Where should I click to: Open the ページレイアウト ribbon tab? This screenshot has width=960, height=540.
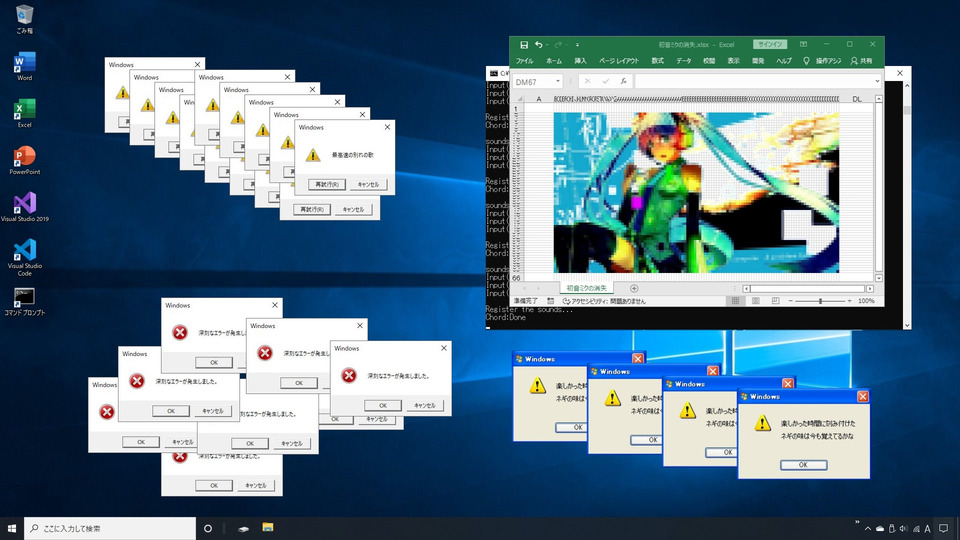click(x=618, y=61)
